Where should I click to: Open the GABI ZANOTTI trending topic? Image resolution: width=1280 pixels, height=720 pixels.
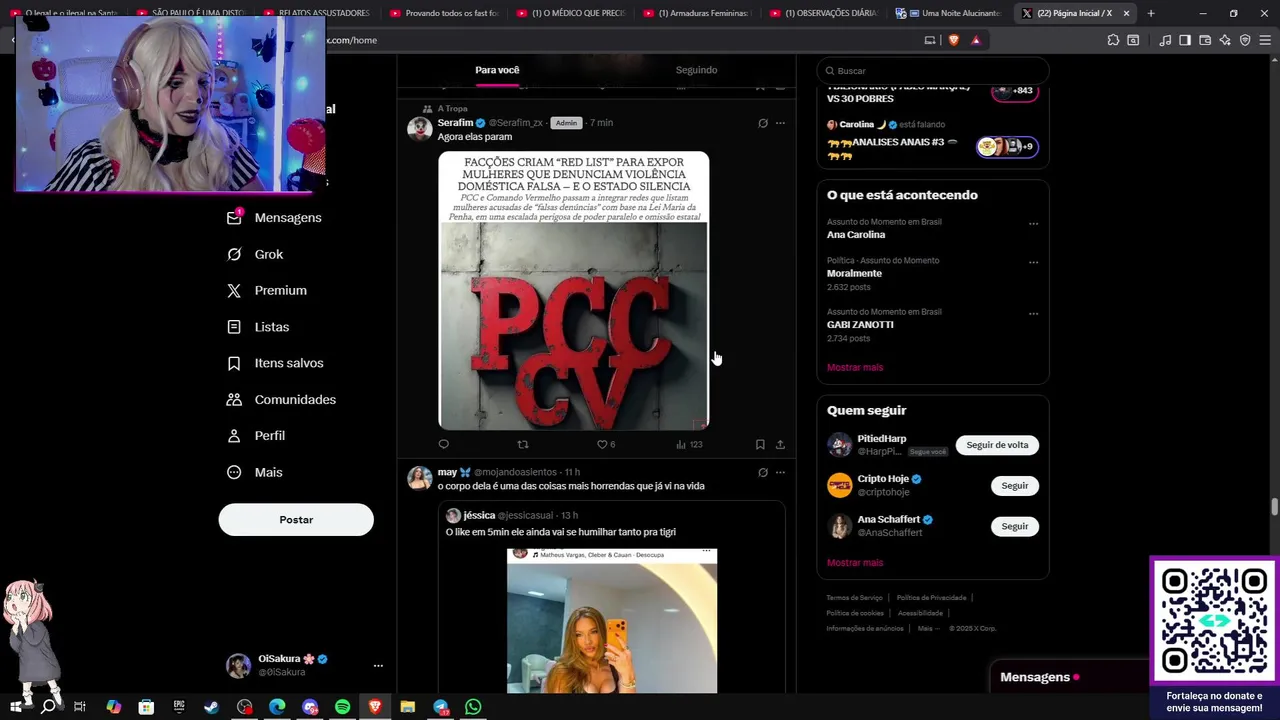tap(860, 324)
